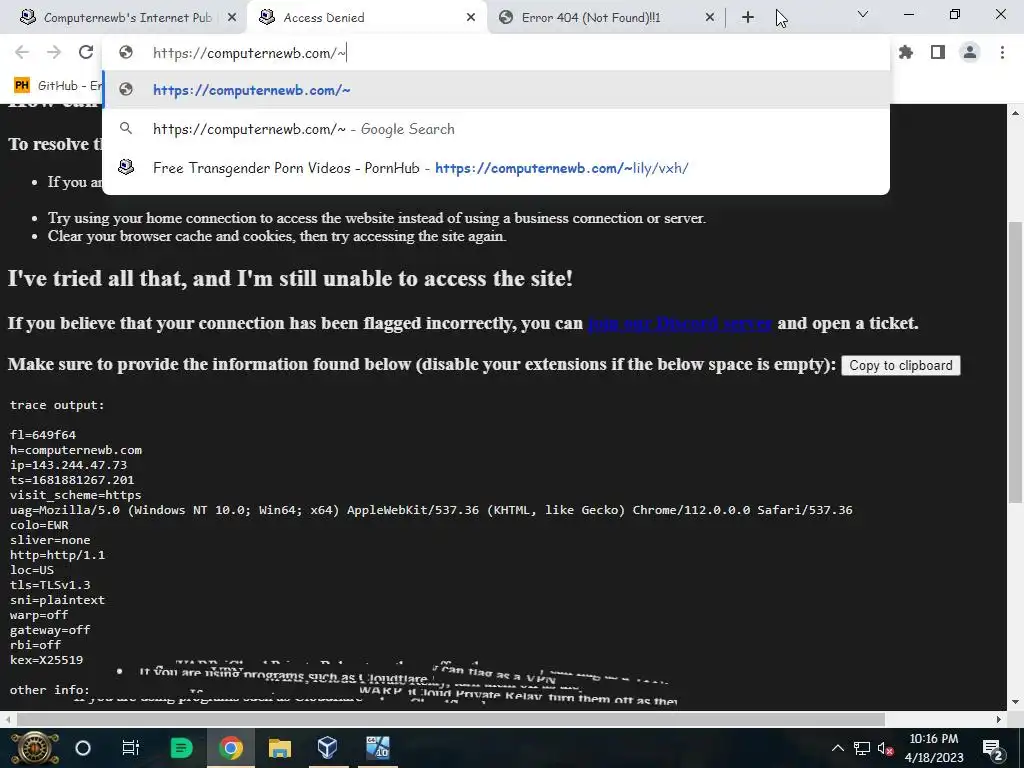1024x768 pixels.
Task: Open the notification center icon
Action: click(992, 748)
